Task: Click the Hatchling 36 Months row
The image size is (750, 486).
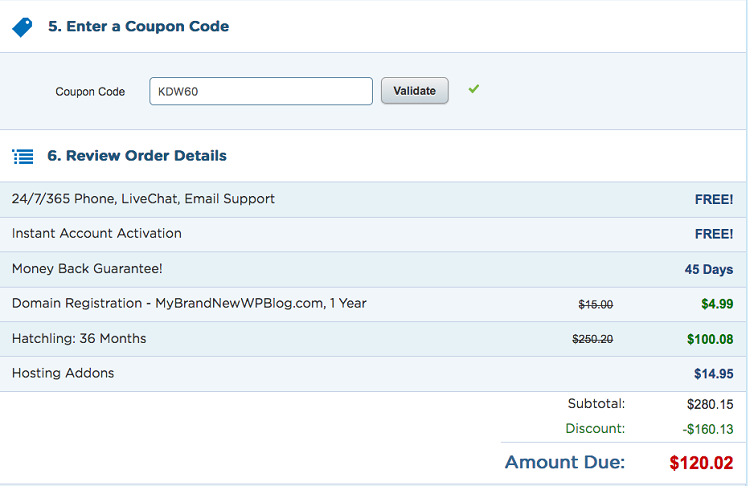Action: tap(373, 339)
